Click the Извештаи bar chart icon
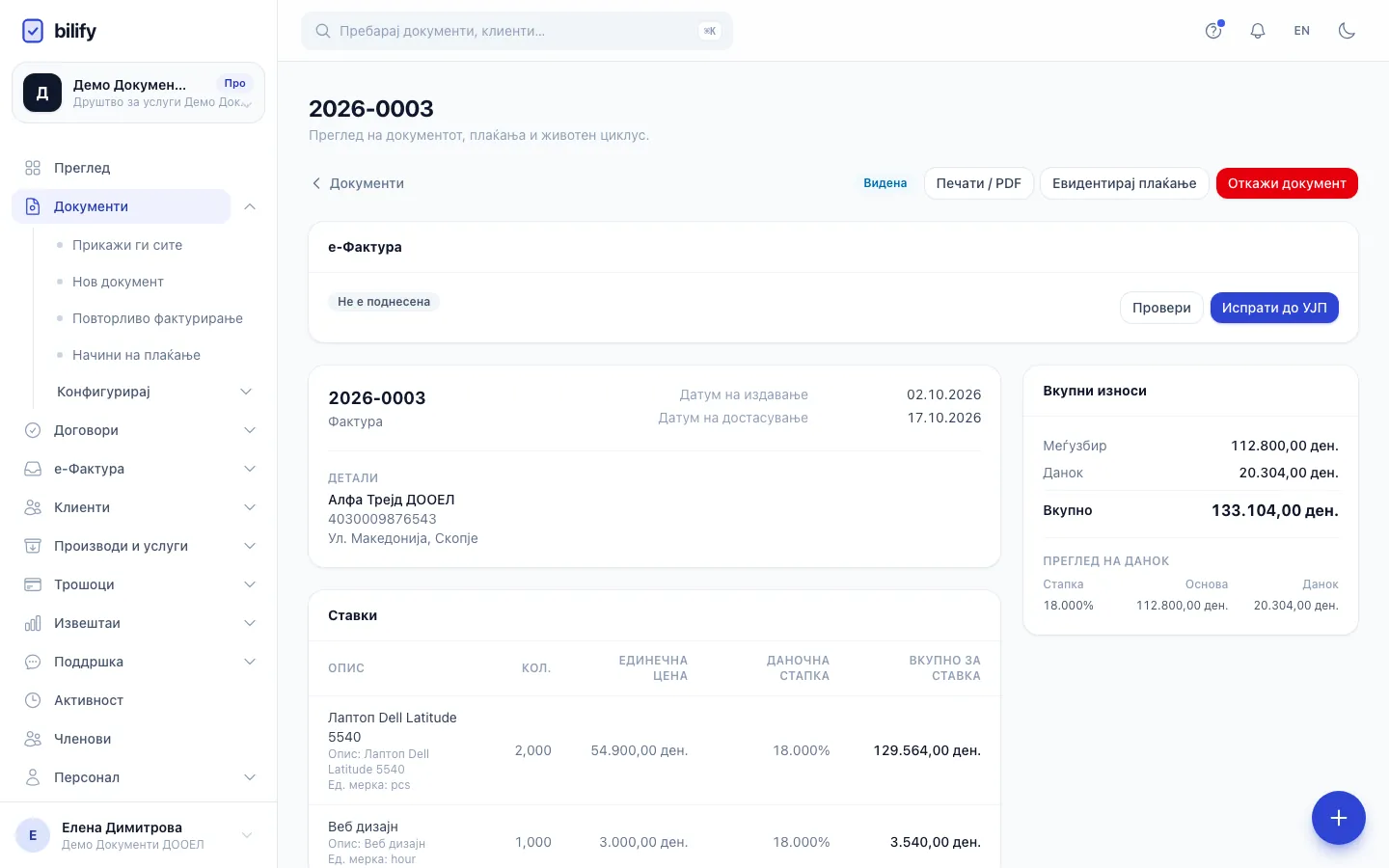Viewport: 1389px width, 868px height. [x=33, y=623]
